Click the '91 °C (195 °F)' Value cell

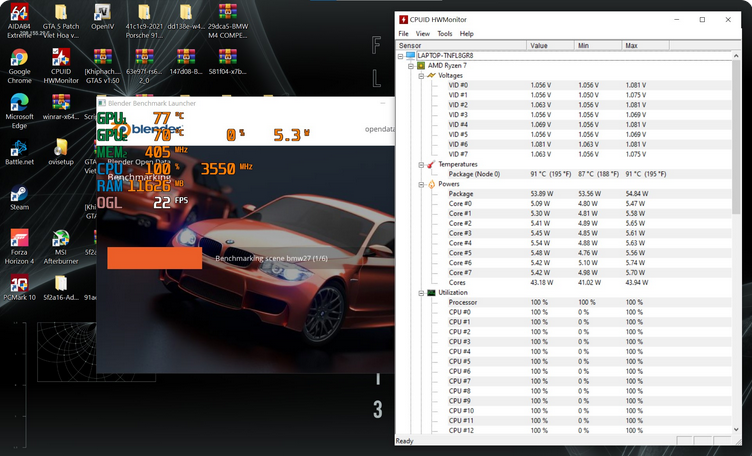(551, 174)
